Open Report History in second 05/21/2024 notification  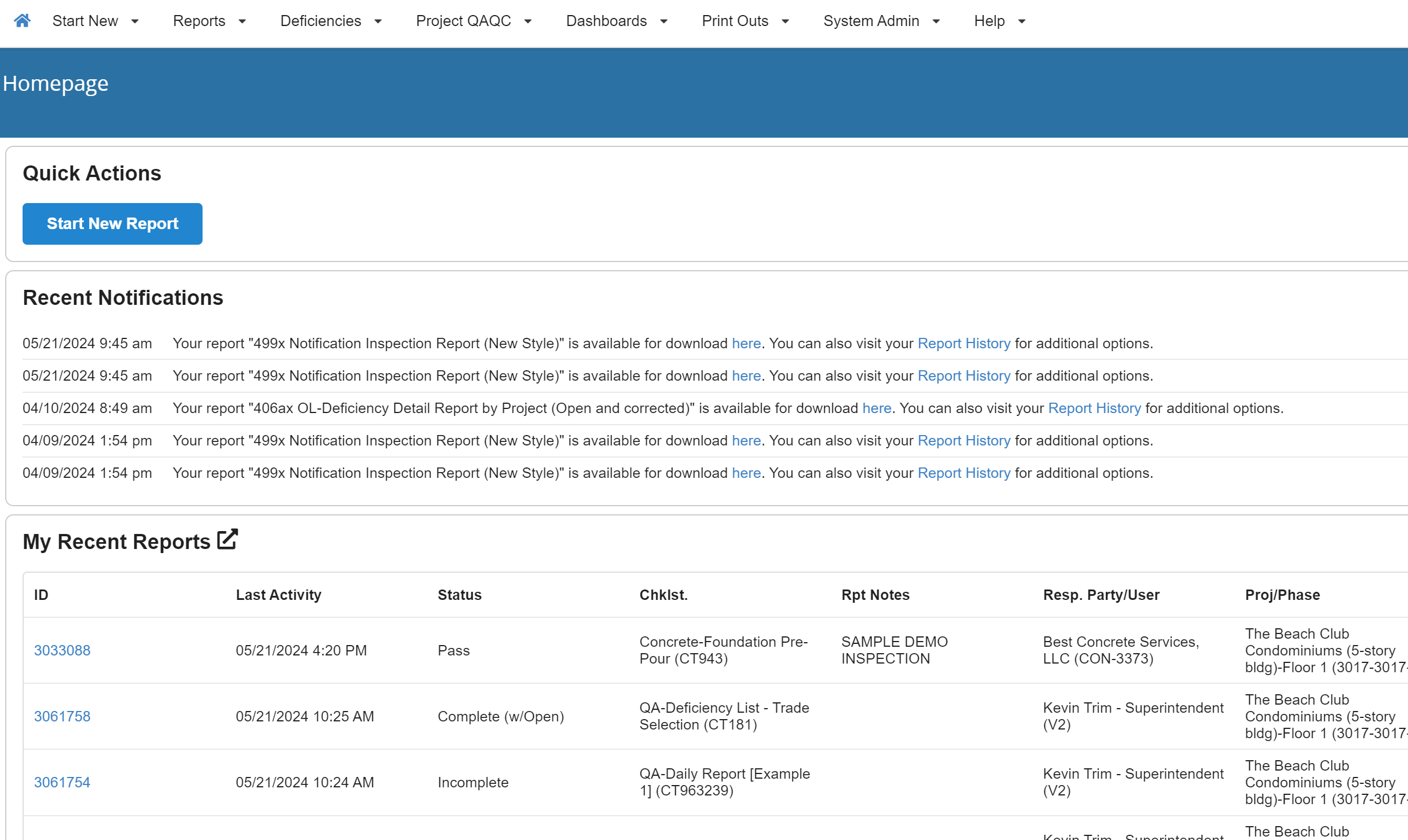pos(964,375)
